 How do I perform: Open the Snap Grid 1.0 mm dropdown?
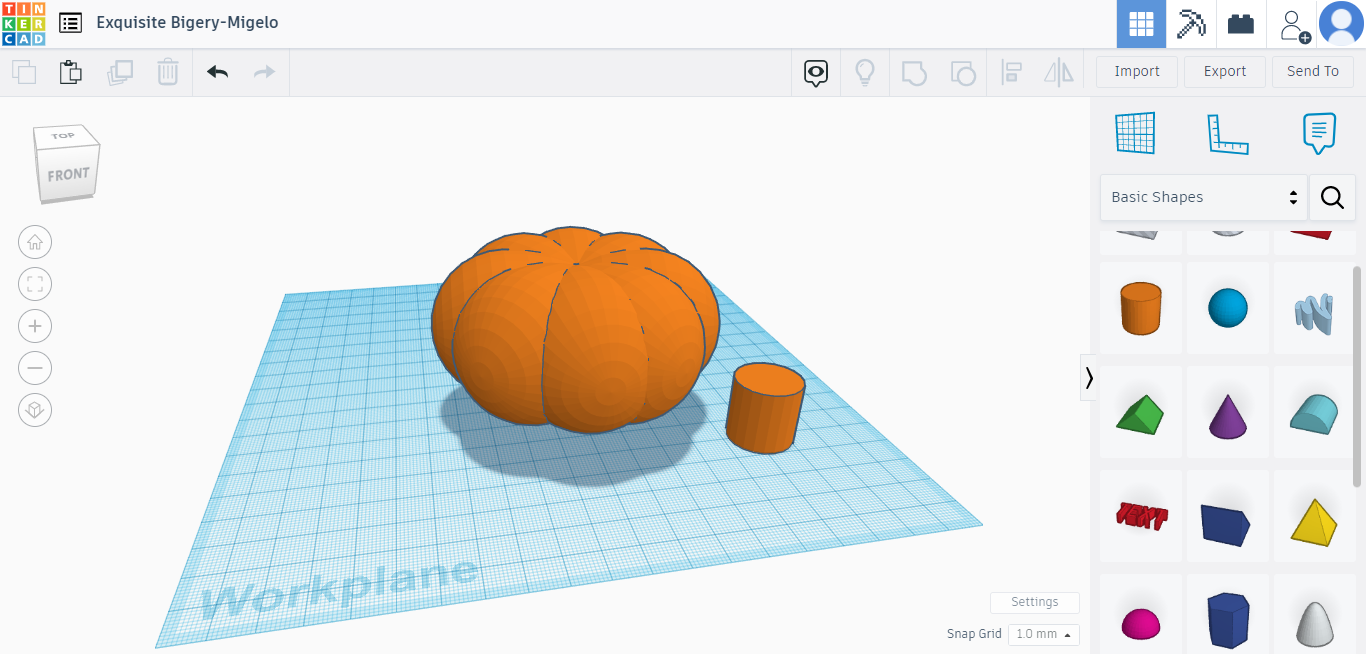pyautogui.click(x=1043, y=634)
